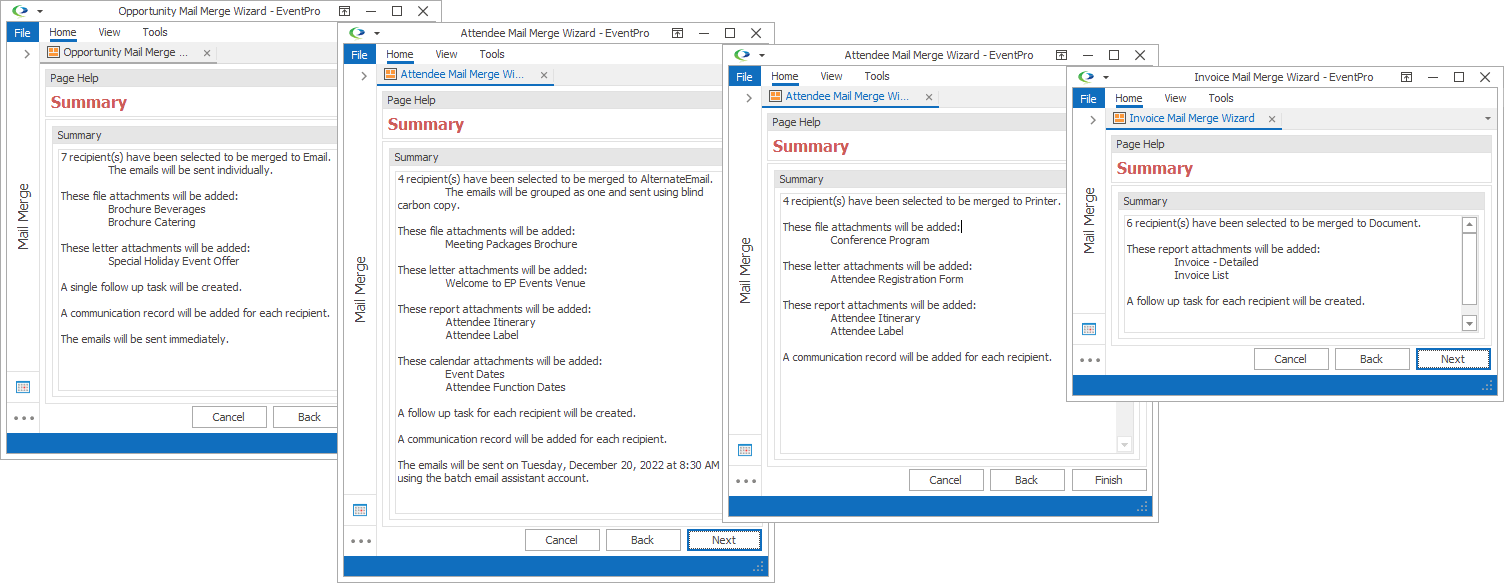Viewport: 1504px width, 583px height.
Task: Close the Invoice Mail Merge Wizard document tab
Action: 1273,119
